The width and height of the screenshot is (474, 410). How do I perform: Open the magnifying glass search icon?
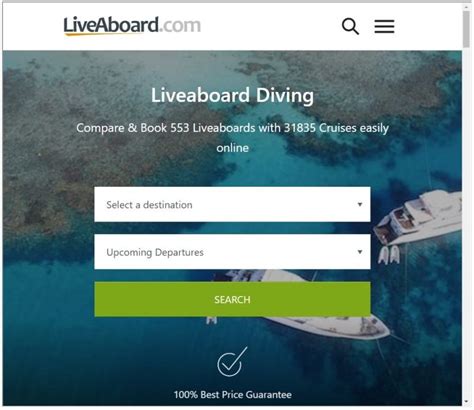tap(350, 26)
